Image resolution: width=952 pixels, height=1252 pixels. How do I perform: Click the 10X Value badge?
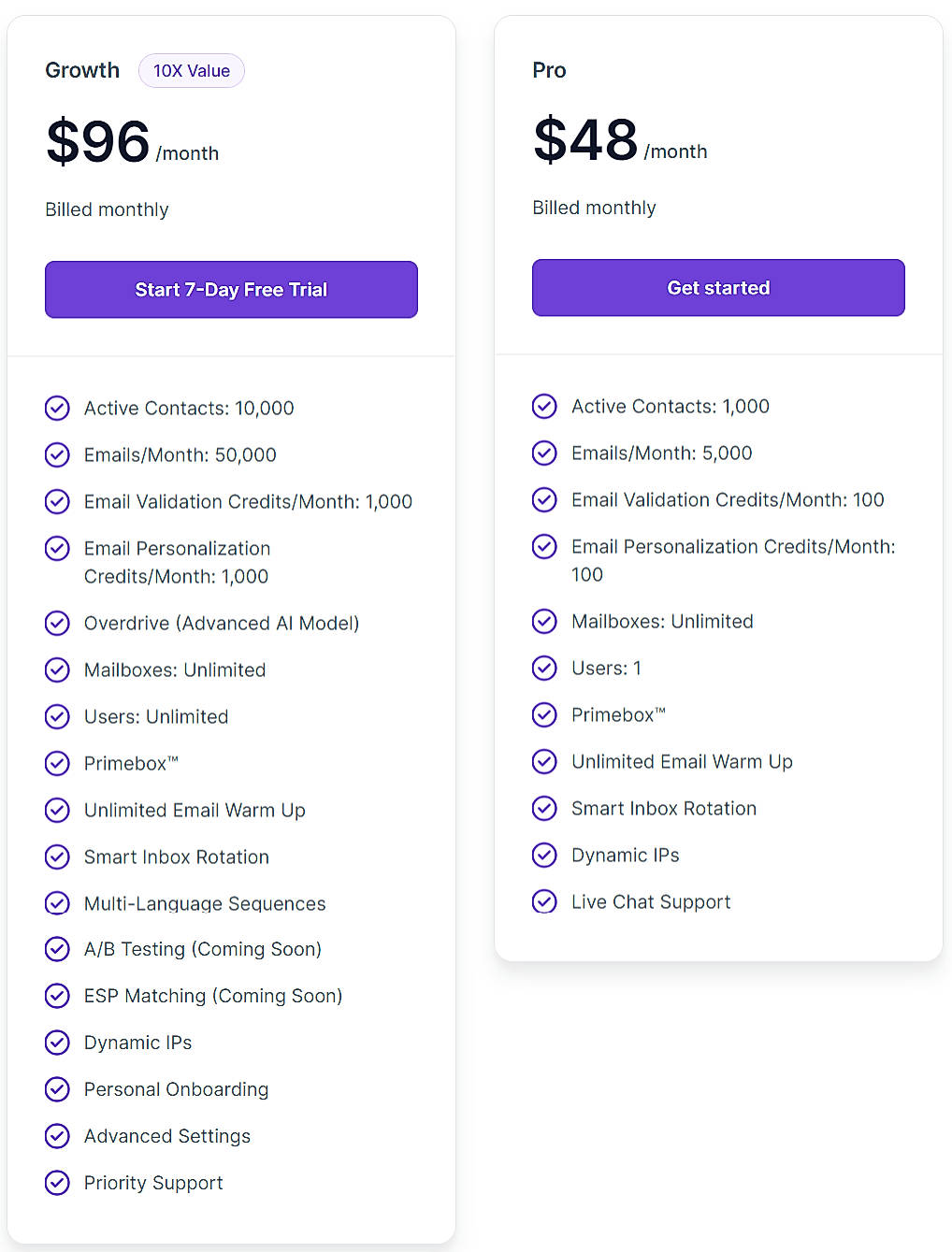[x=191, y=70]
